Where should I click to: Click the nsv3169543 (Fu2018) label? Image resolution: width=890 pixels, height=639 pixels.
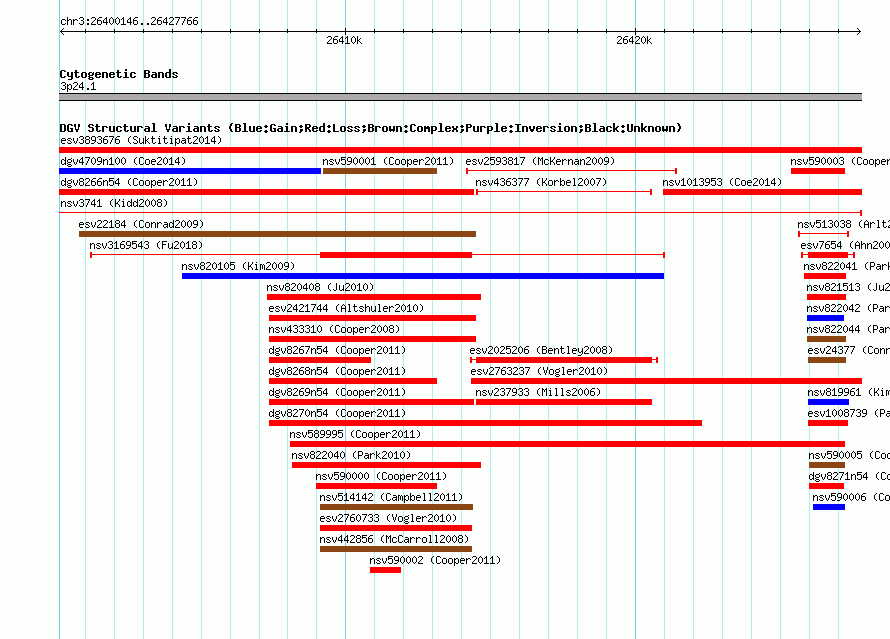click(x=146, y=245)
